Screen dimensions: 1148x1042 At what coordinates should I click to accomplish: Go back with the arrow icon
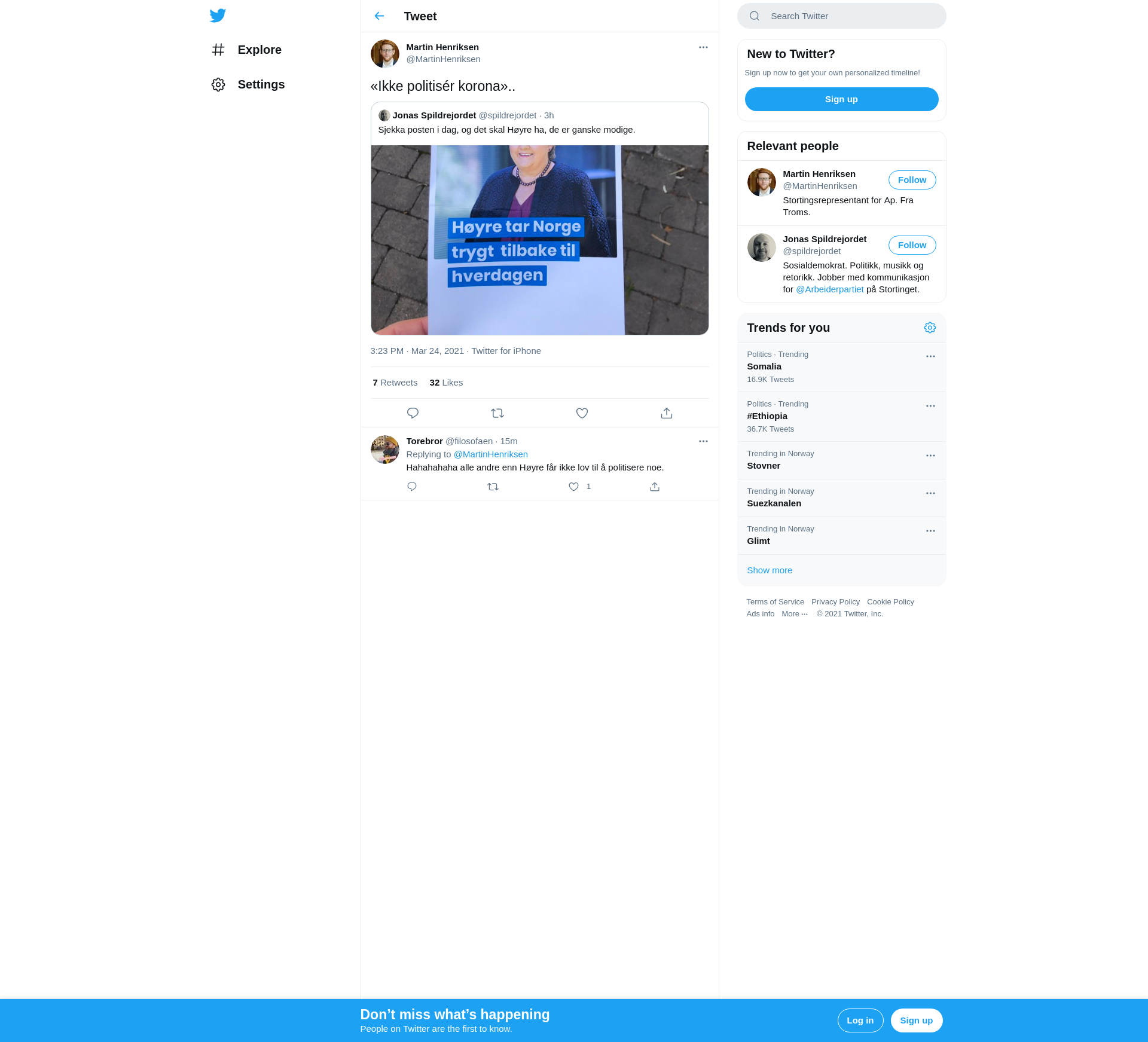pos(379,16)
